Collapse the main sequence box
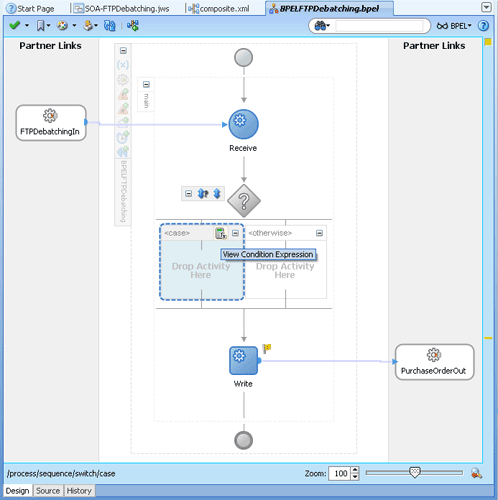The width and height of the screenshot is (498, 500). tap(146, 84)
